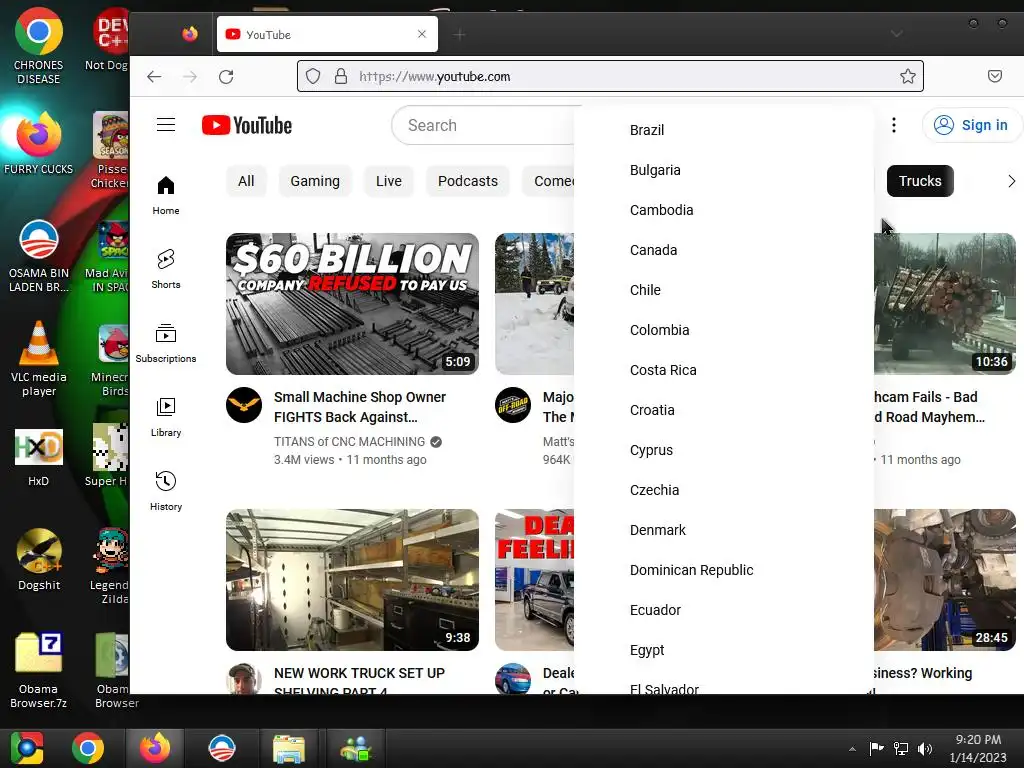
Task: Open the Obama Browser.7z archive
Action: click(x=39, y=670)
